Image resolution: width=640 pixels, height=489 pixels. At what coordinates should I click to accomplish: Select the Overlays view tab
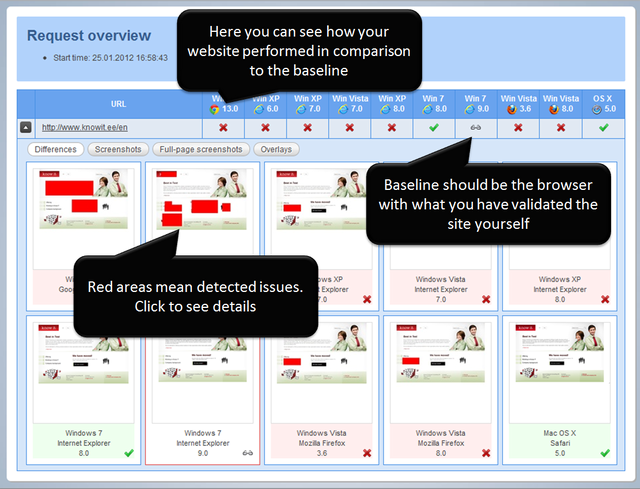coord(275,149)
